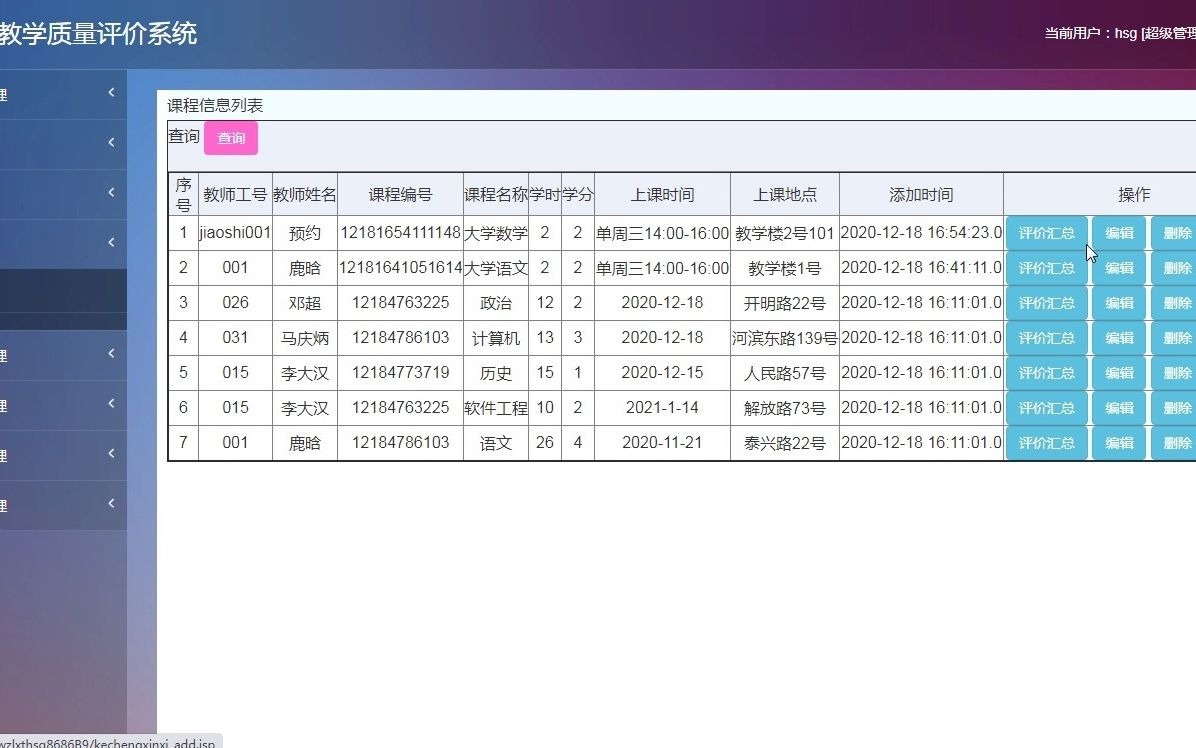Click the 上课地点 column header
The image size is (1196, 748).
pyautogui.click(x=785, y=194)
